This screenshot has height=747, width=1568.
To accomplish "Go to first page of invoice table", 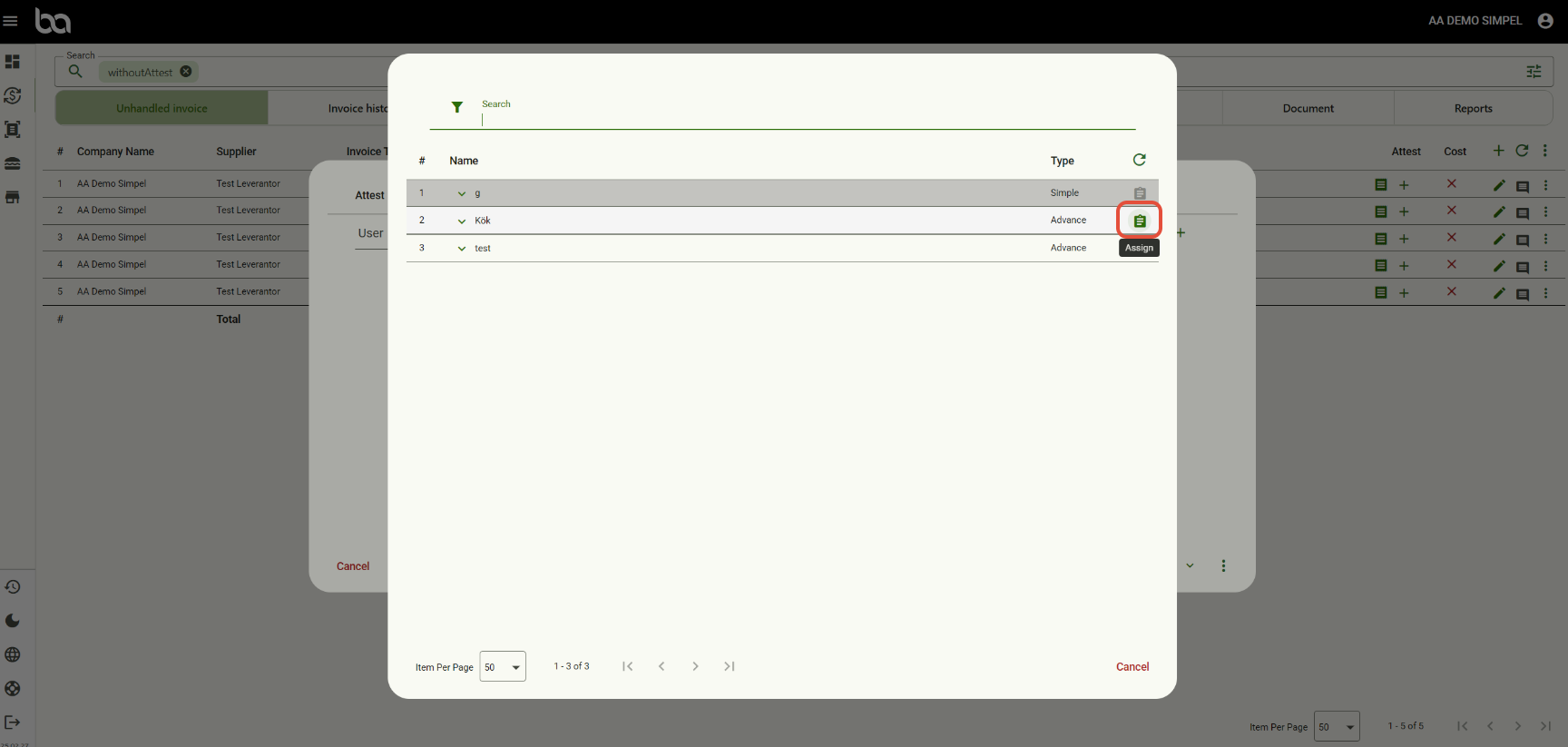I will 1462,726.
